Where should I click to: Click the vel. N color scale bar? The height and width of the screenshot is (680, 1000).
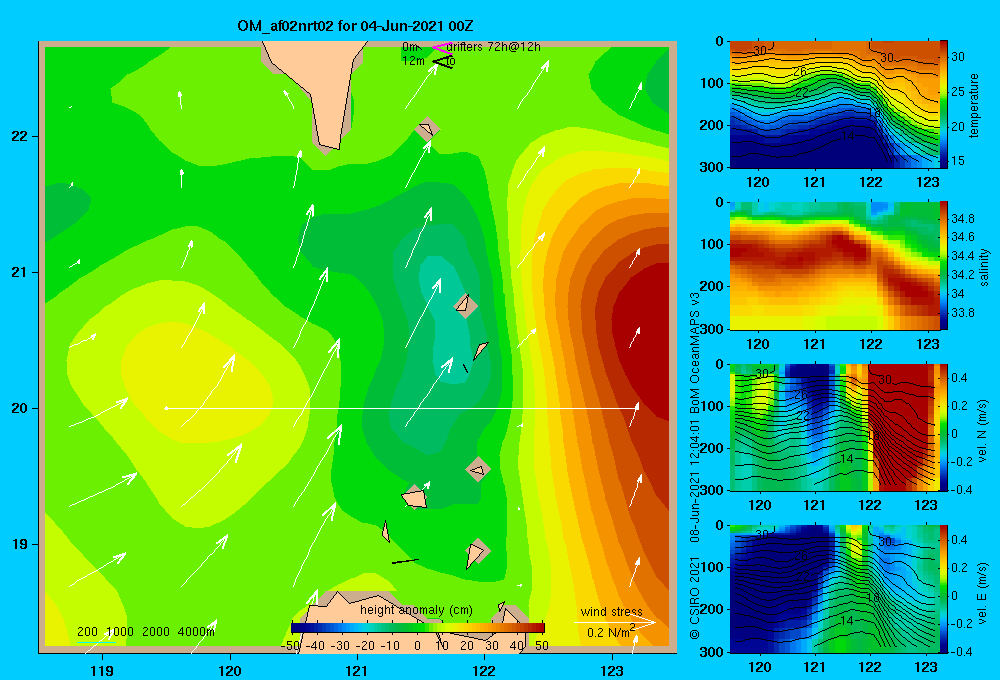click(944, 427)
